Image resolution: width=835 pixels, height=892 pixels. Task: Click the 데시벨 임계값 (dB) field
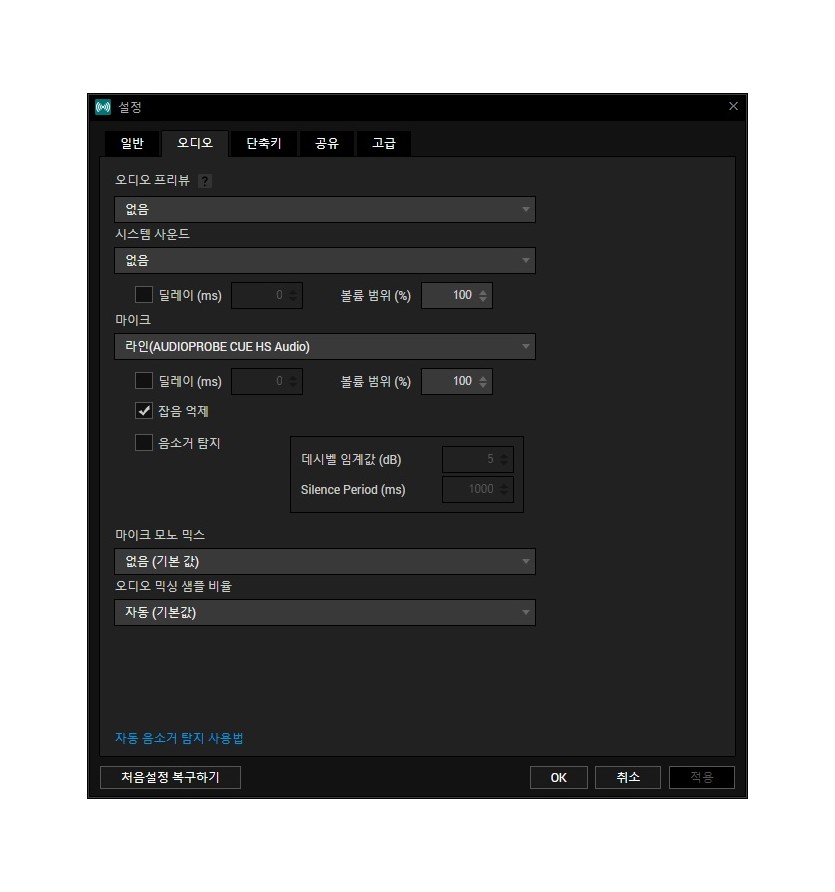[478, 459]
